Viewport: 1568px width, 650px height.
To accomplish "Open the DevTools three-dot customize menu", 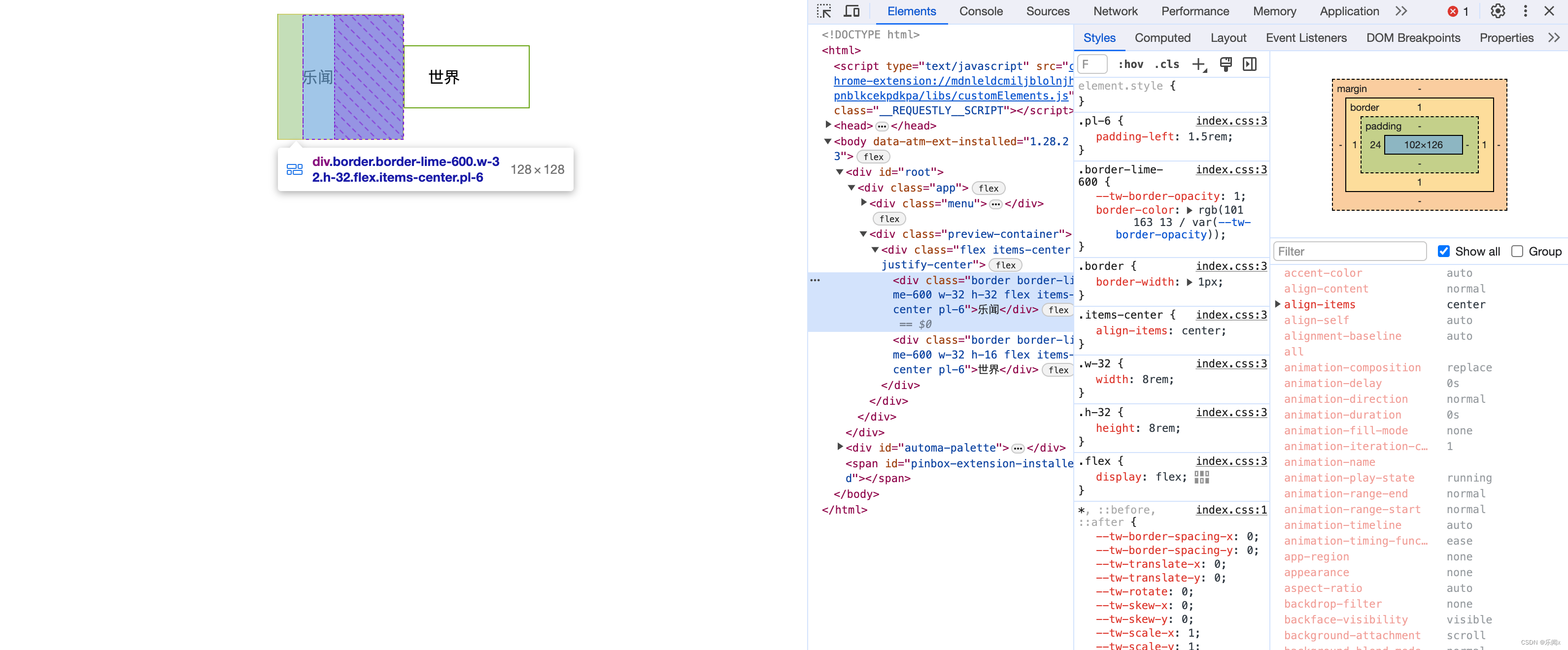I will 1525,11.
